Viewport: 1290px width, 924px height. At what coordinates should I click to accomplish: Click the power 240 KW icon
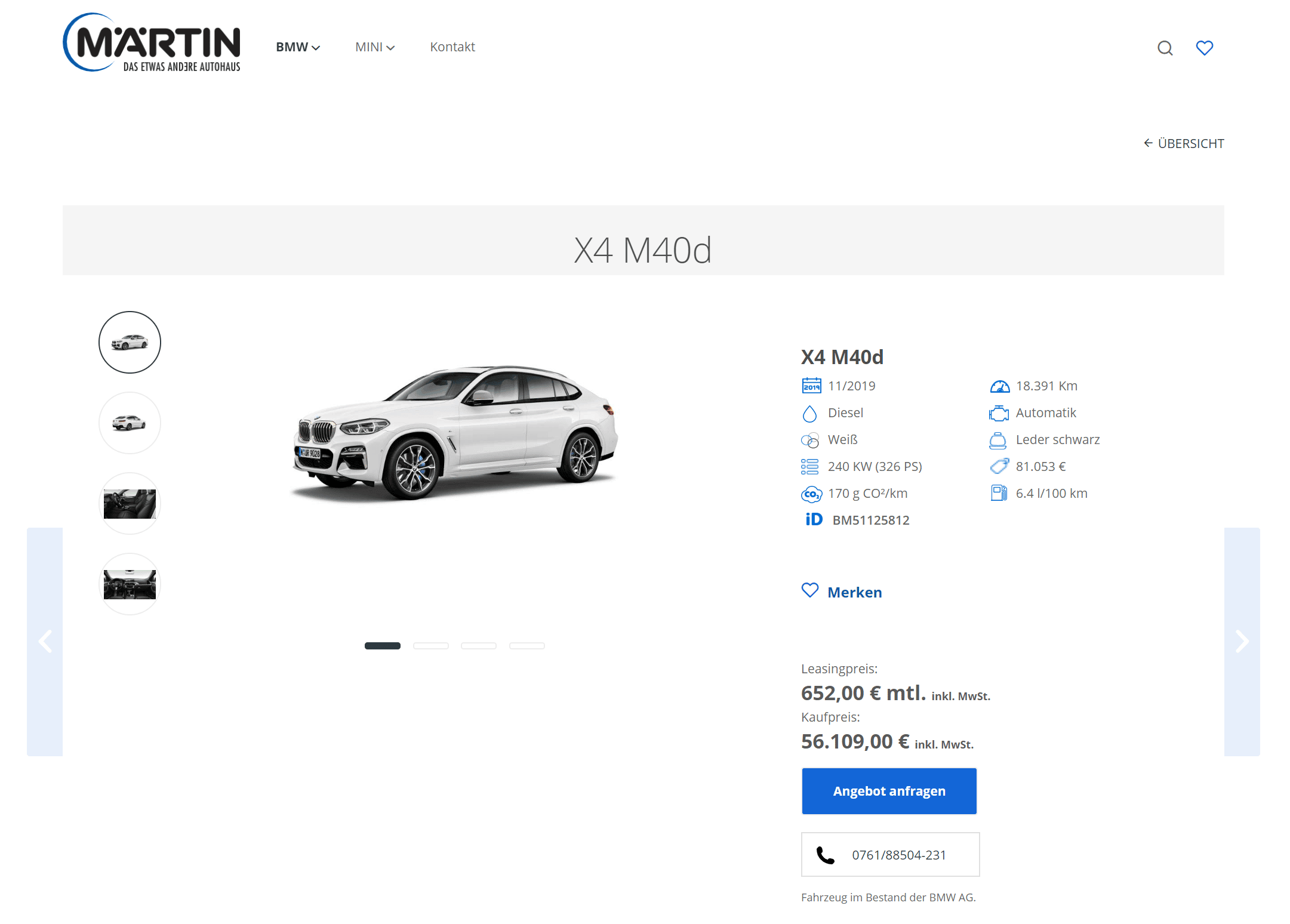pyautogui.click(x=810, y=467)
